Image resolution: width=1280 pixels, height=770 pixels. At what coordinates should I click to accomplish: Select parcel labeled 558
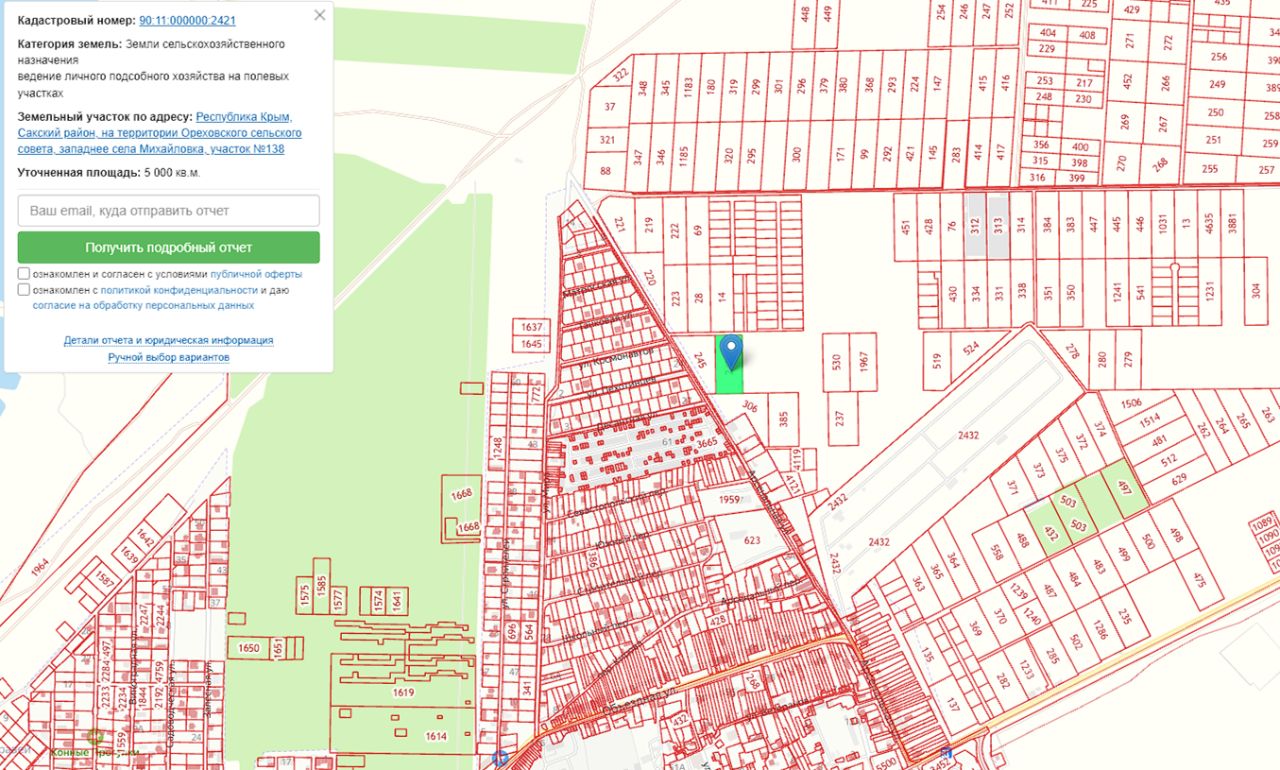(x=996, y=552)
